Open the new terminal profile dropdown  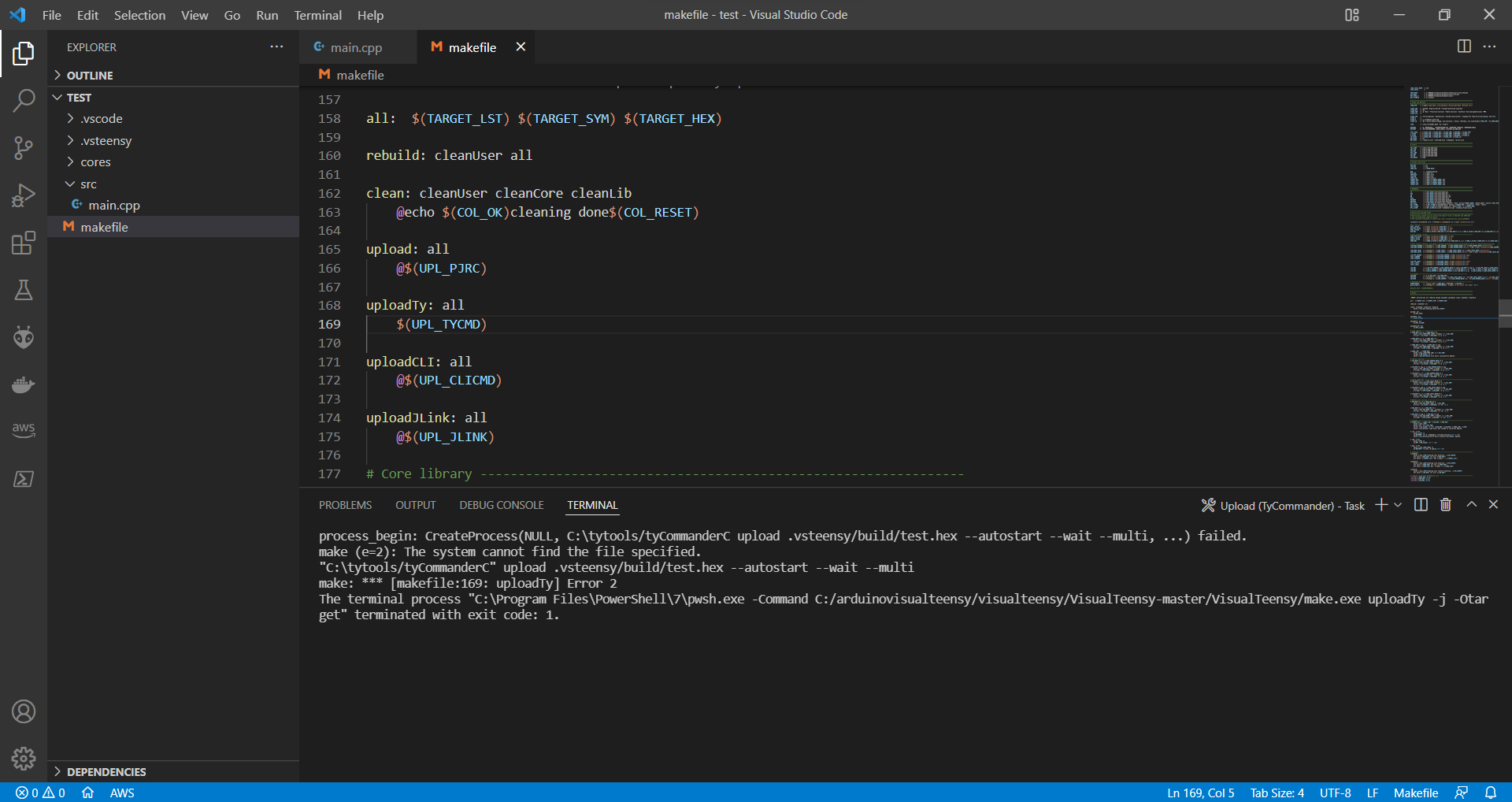(1397, 505)
